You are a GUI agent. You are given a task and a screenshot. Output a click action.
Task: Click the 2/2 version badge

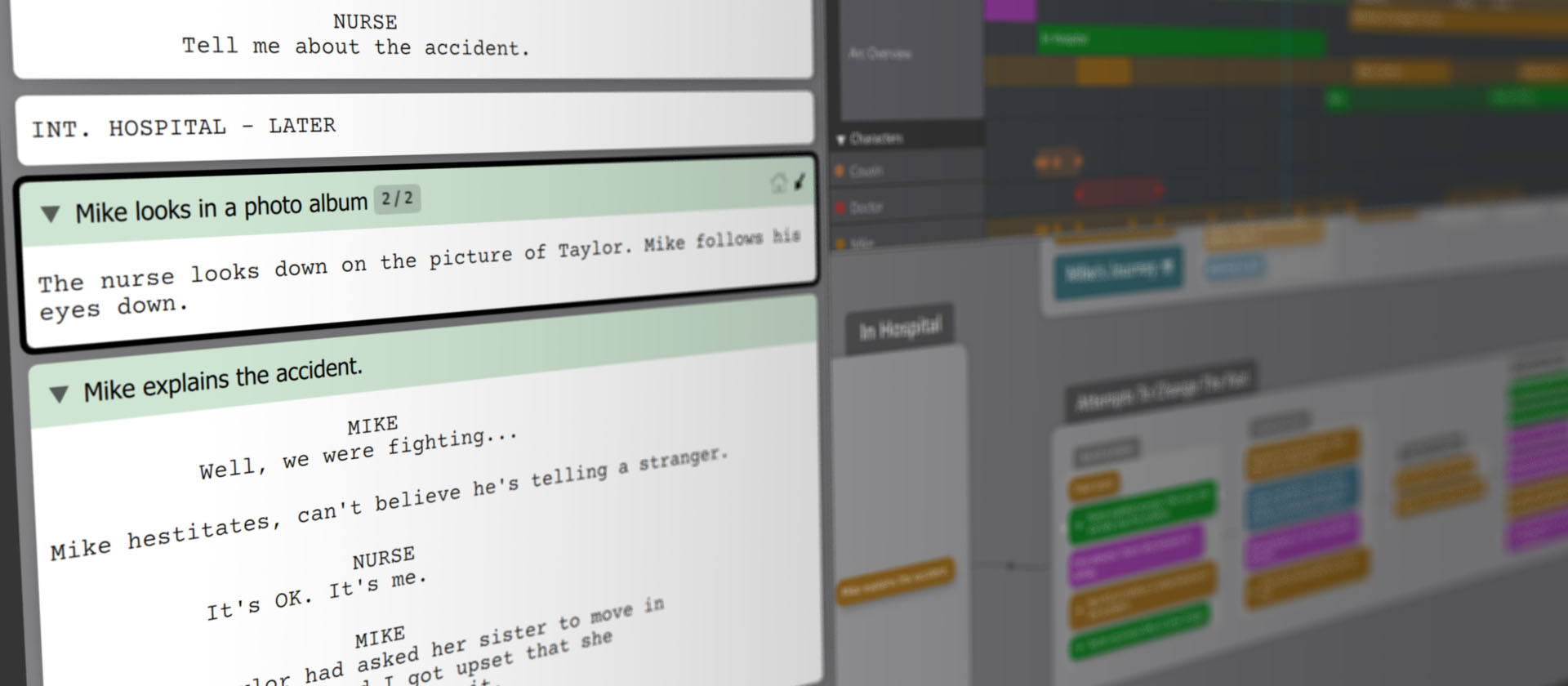click(397, 198)
